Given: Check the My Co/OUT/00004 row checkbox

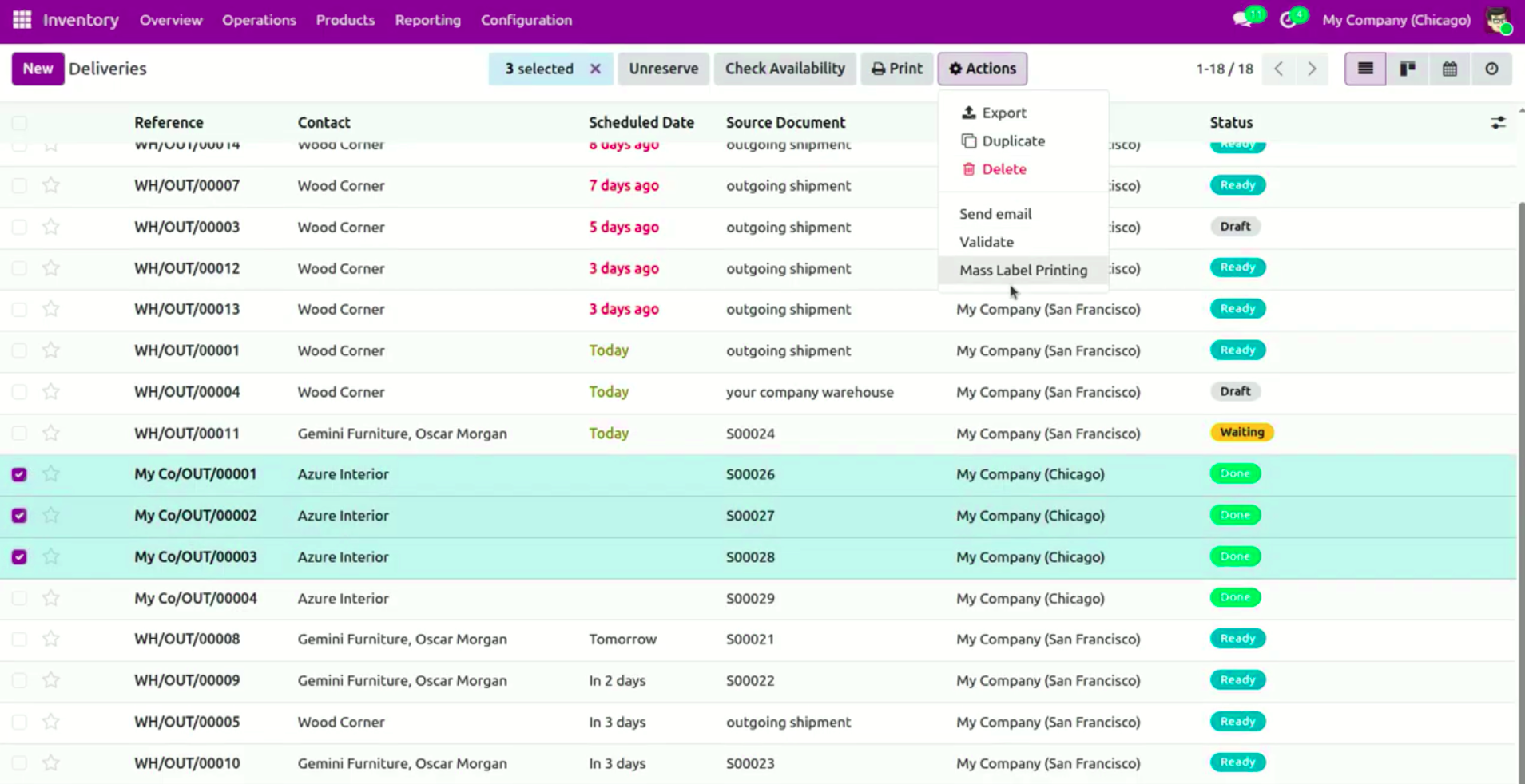Looking at the screenshot, I should pyautogui.click(x=19, y=599).
